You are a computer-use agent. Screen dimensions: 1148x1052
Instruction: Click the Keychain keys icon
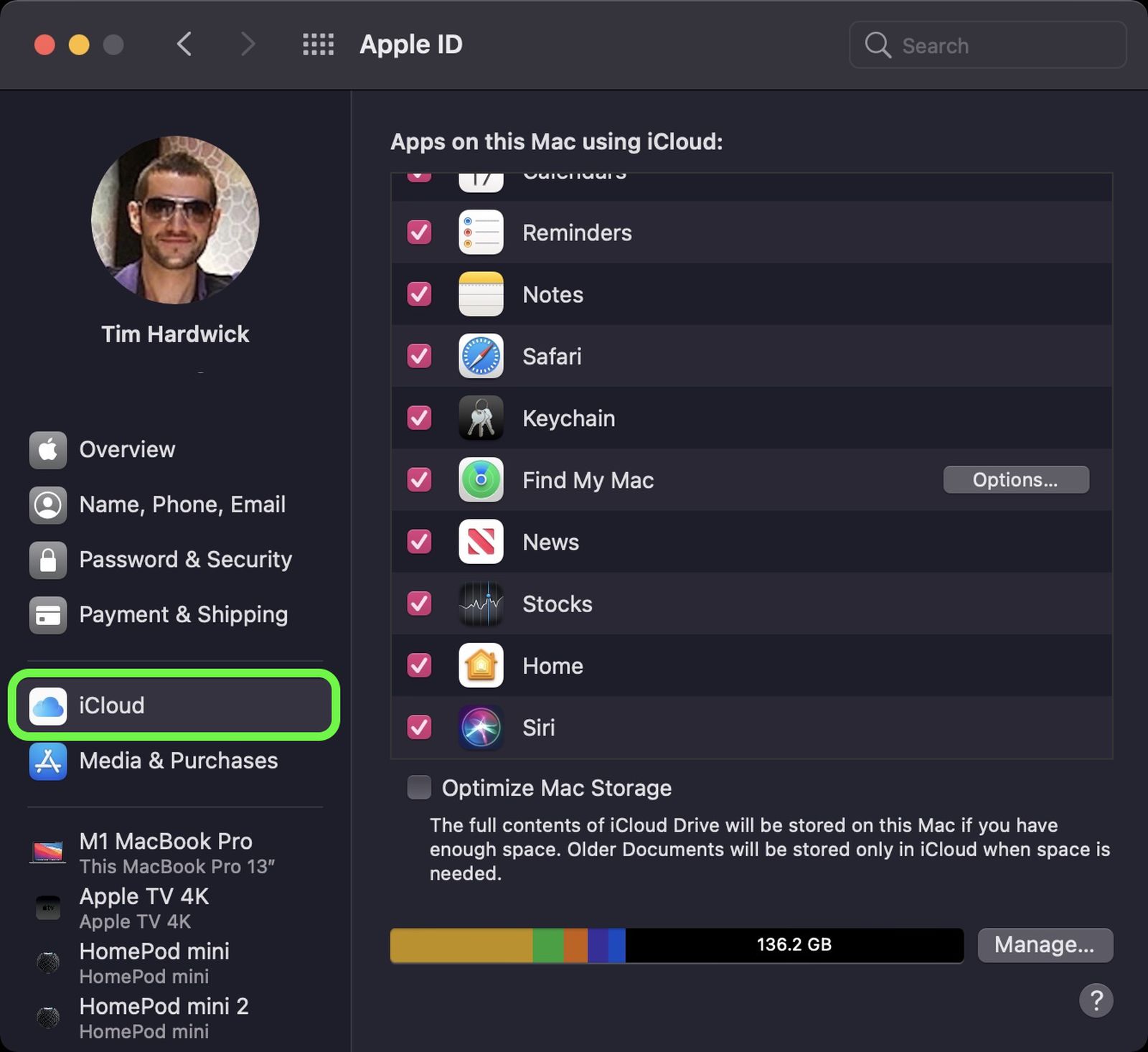click(480, 418)
